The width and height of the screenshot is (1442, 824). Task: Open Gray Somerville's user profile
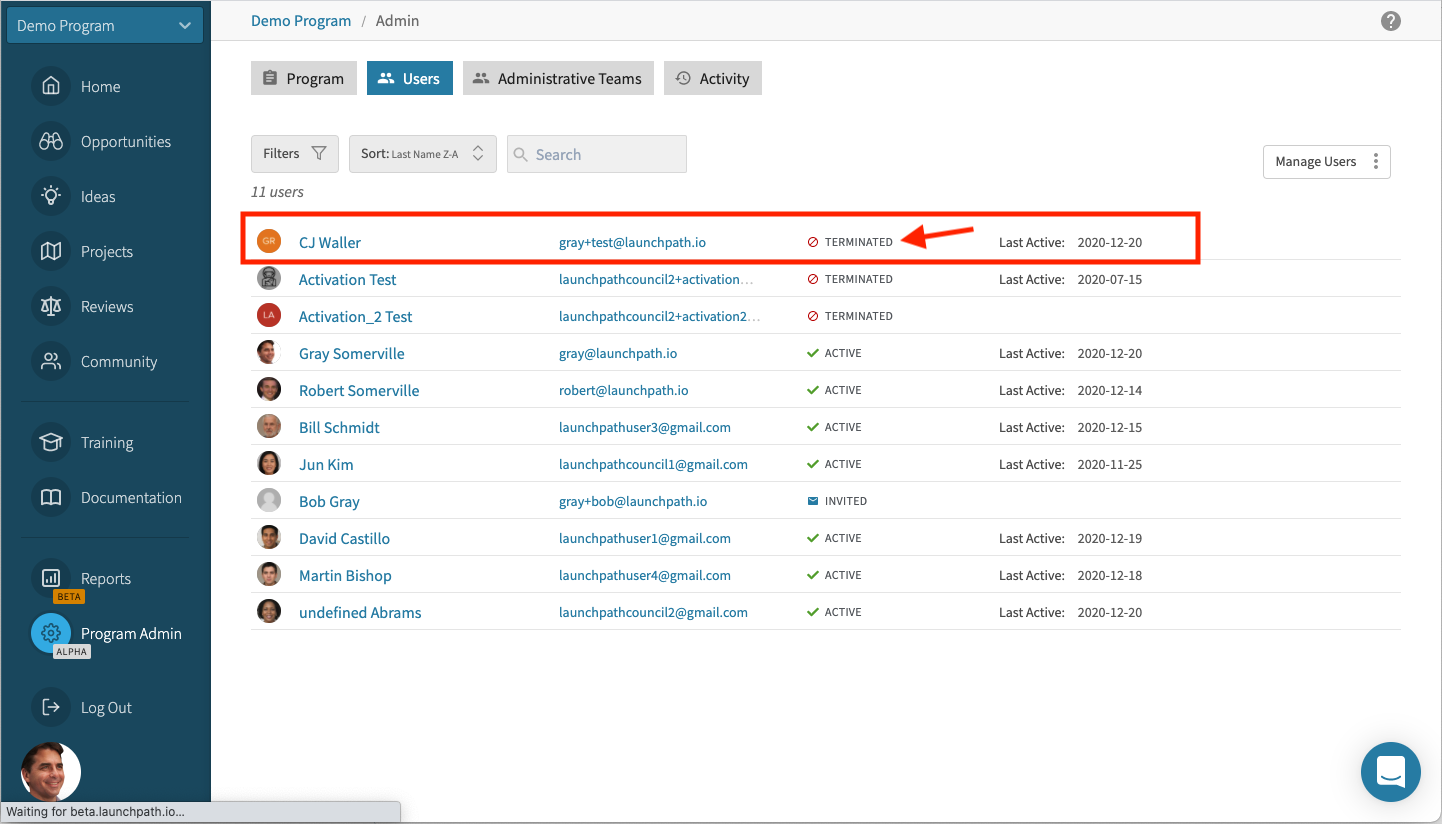click(351, 354)
